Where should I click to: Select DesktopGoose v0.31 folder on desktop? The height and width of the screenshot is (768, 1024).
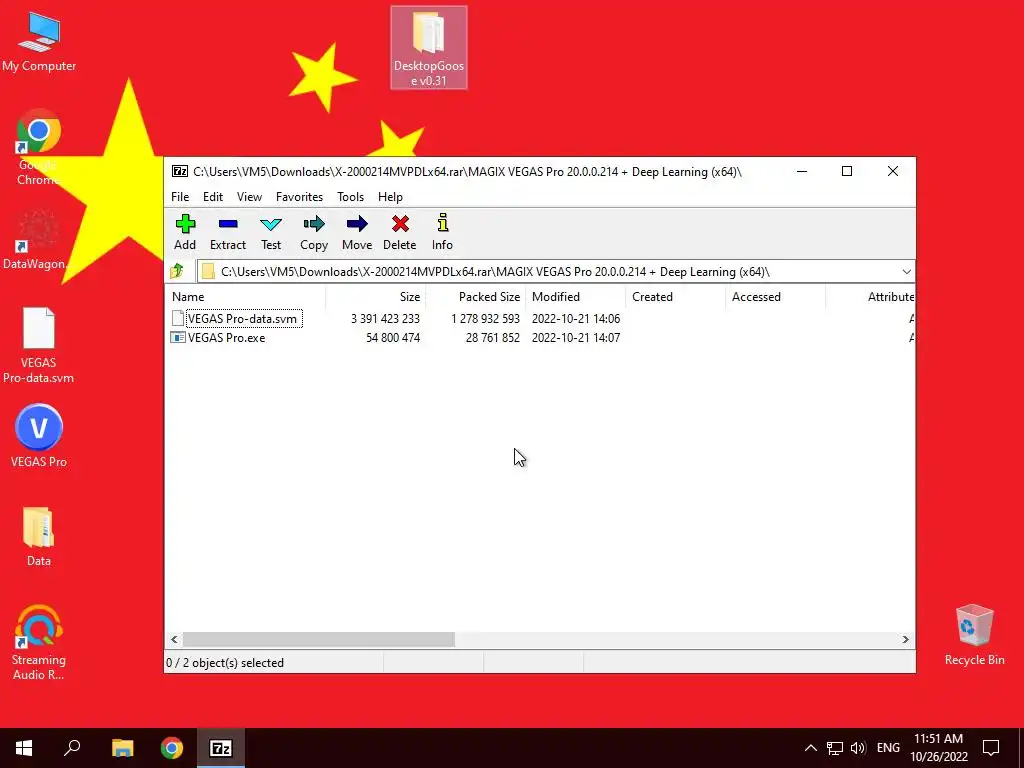click(429, 48)
